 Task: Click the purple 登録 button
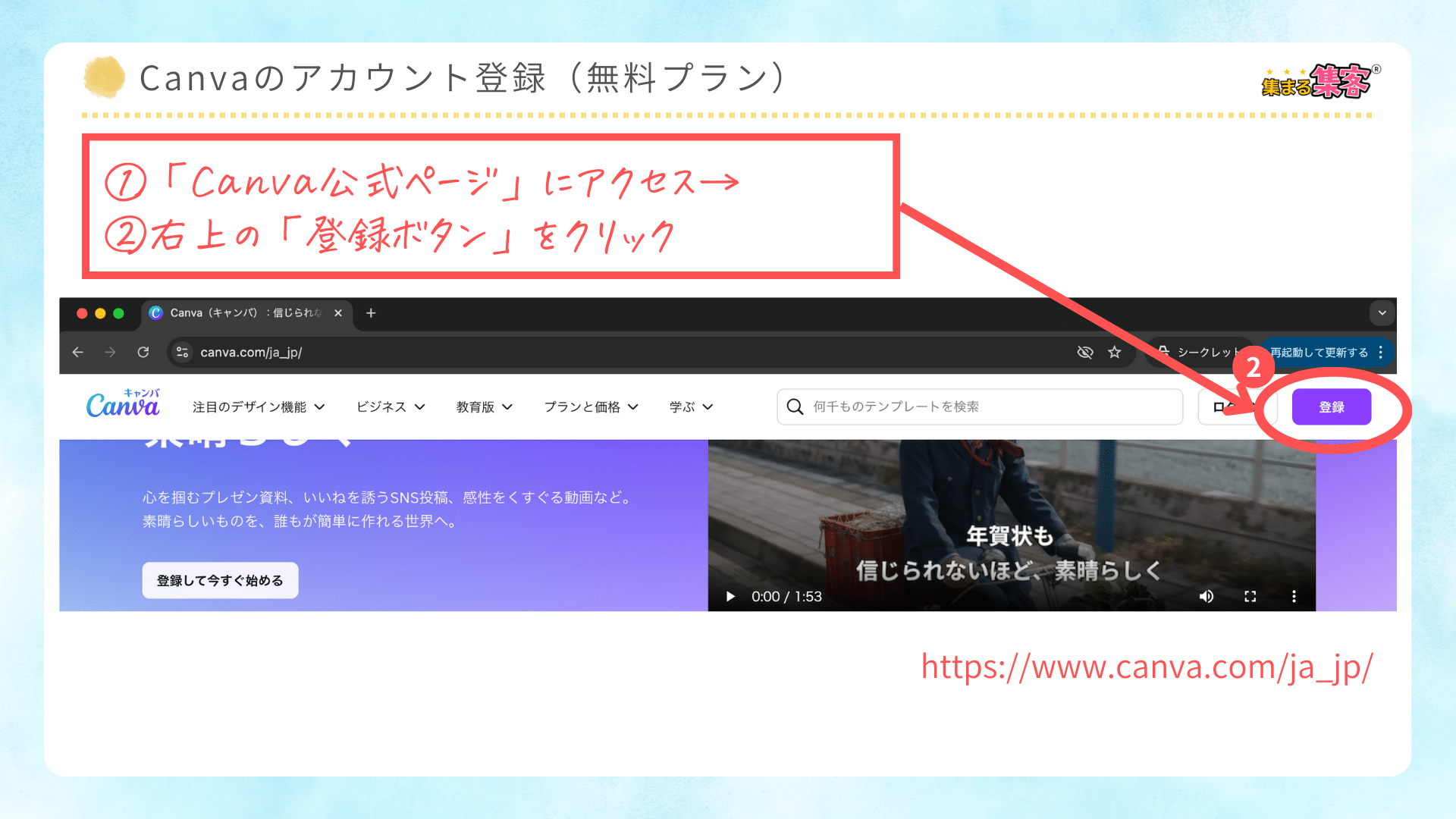pos(1332,407)
